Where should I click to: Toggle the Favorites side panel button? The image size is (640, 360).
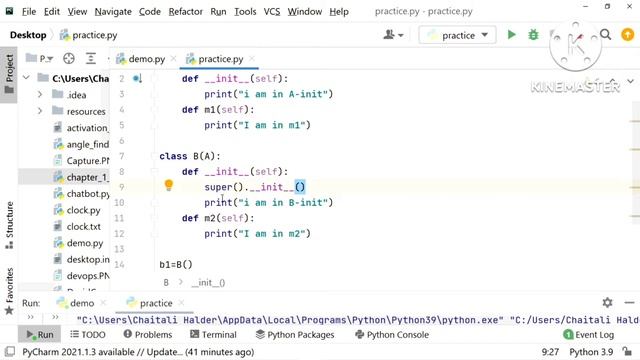coord(9,291)
